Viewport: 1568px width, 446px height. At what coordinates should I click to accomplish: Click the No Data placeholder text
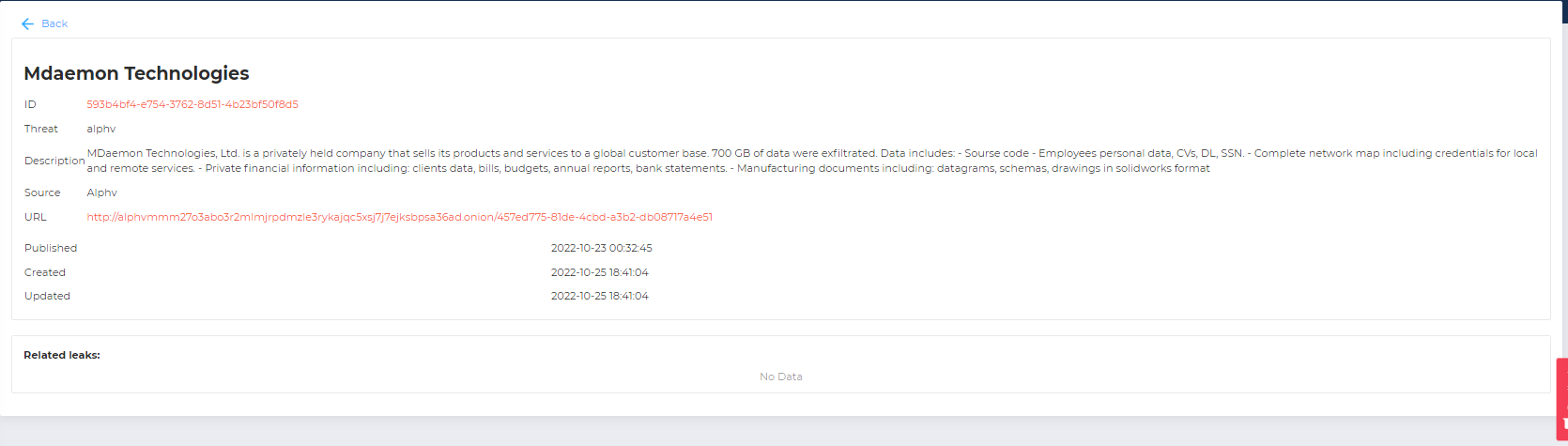tap(781, 377)
